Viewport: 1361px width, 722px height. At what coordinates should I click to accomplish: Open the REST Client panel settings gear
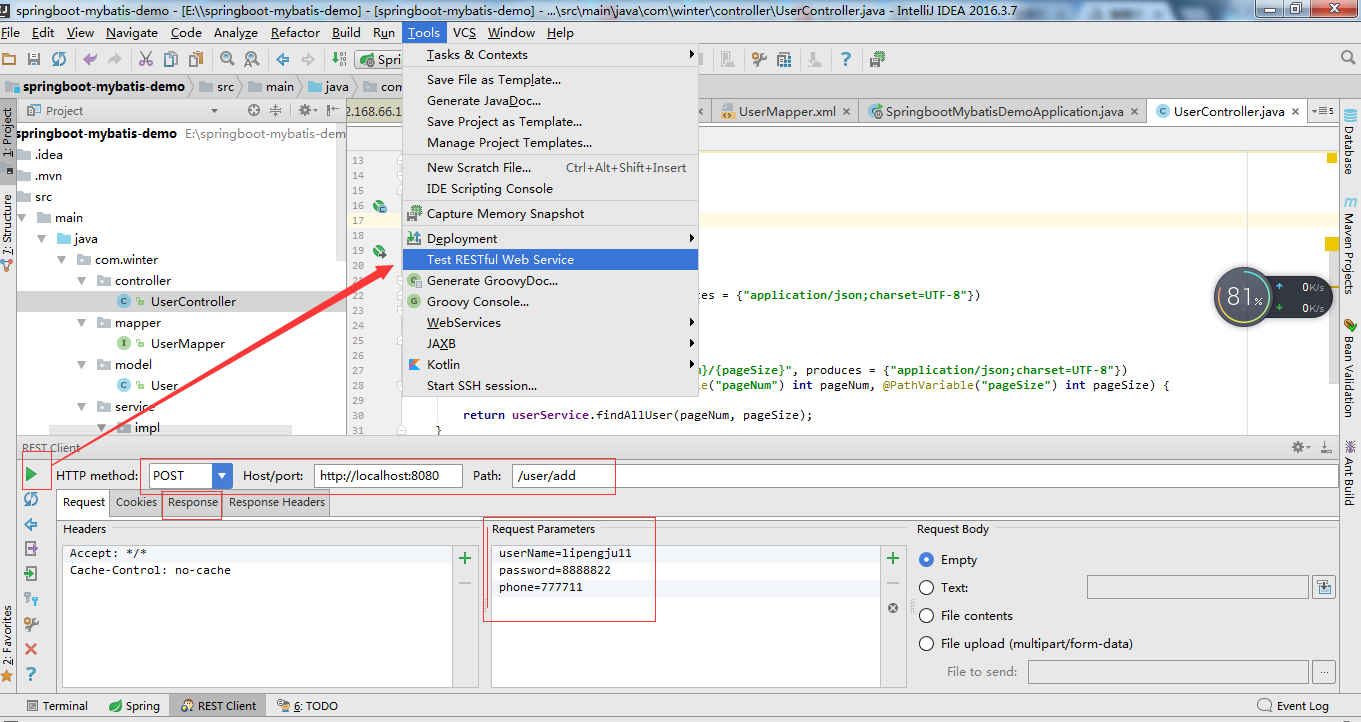point(1301,447)
